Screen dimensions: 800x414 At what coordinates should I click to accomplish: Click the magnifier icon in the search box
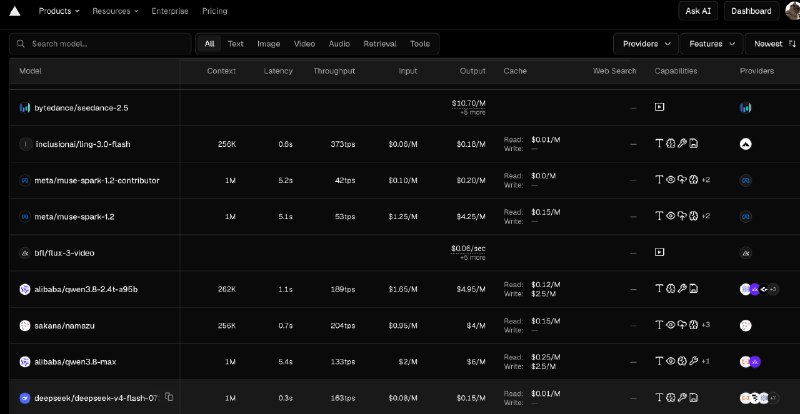pos(21,44)
